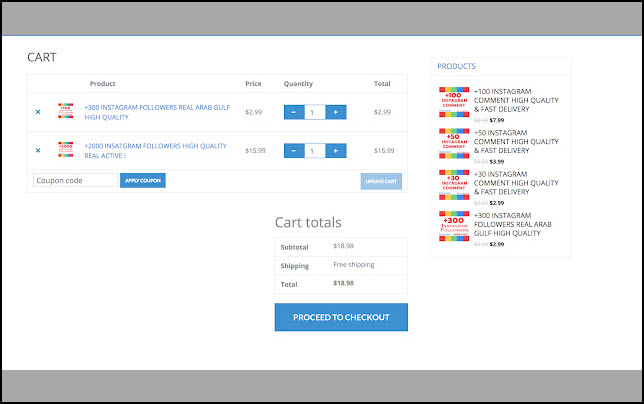Open +2000 Insatgram Followers High Quality link
The image size is (644, 404).
point(155,151)
